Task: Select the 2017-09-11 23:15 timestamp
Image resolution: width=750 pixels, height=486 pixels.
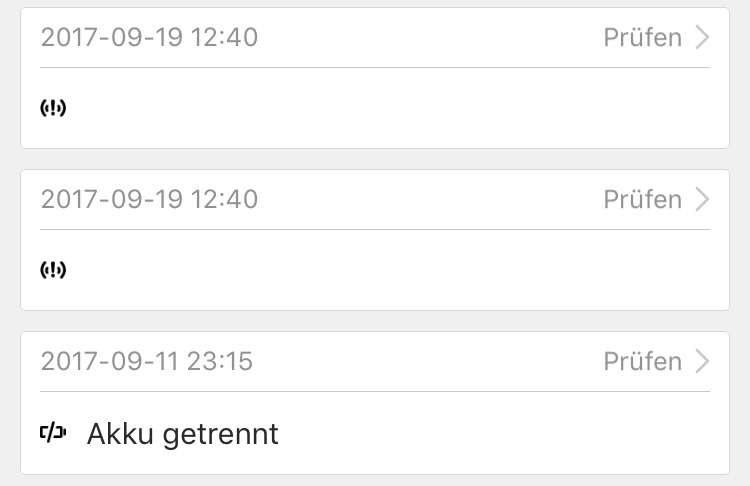Action: pos(147,362)
